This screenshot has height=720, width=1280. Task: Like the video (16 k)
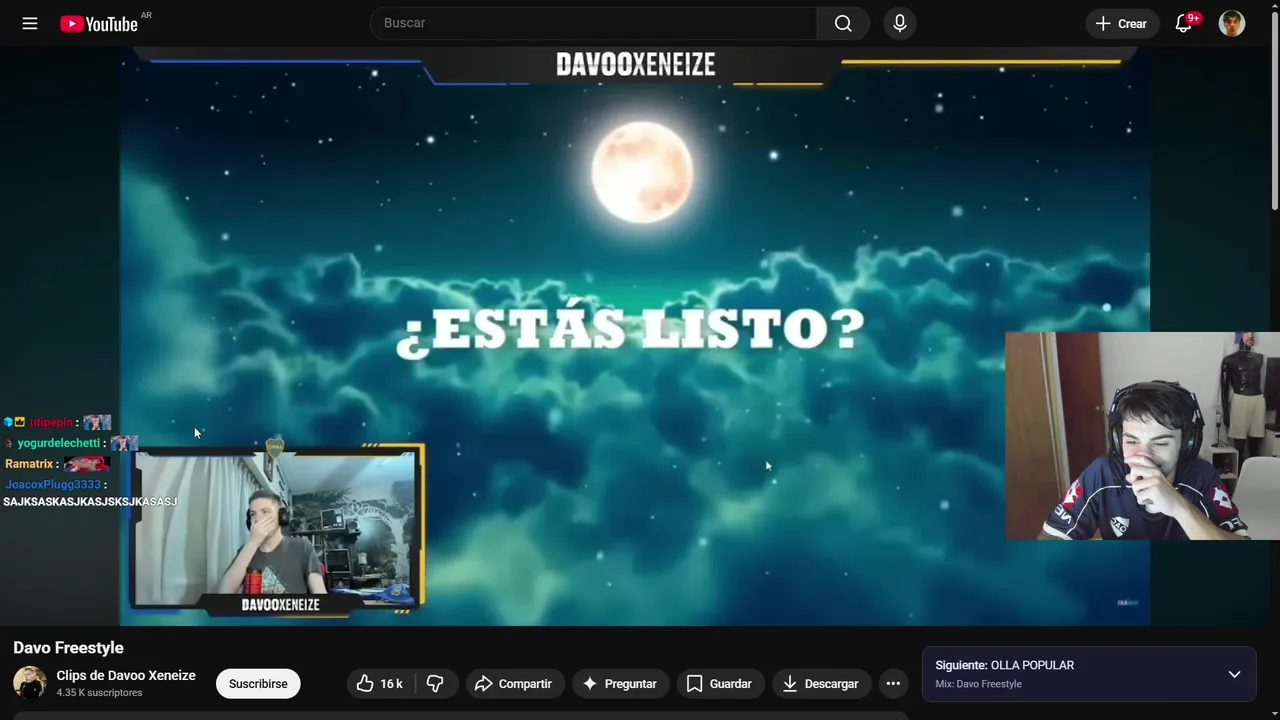[x=380, y=684]
